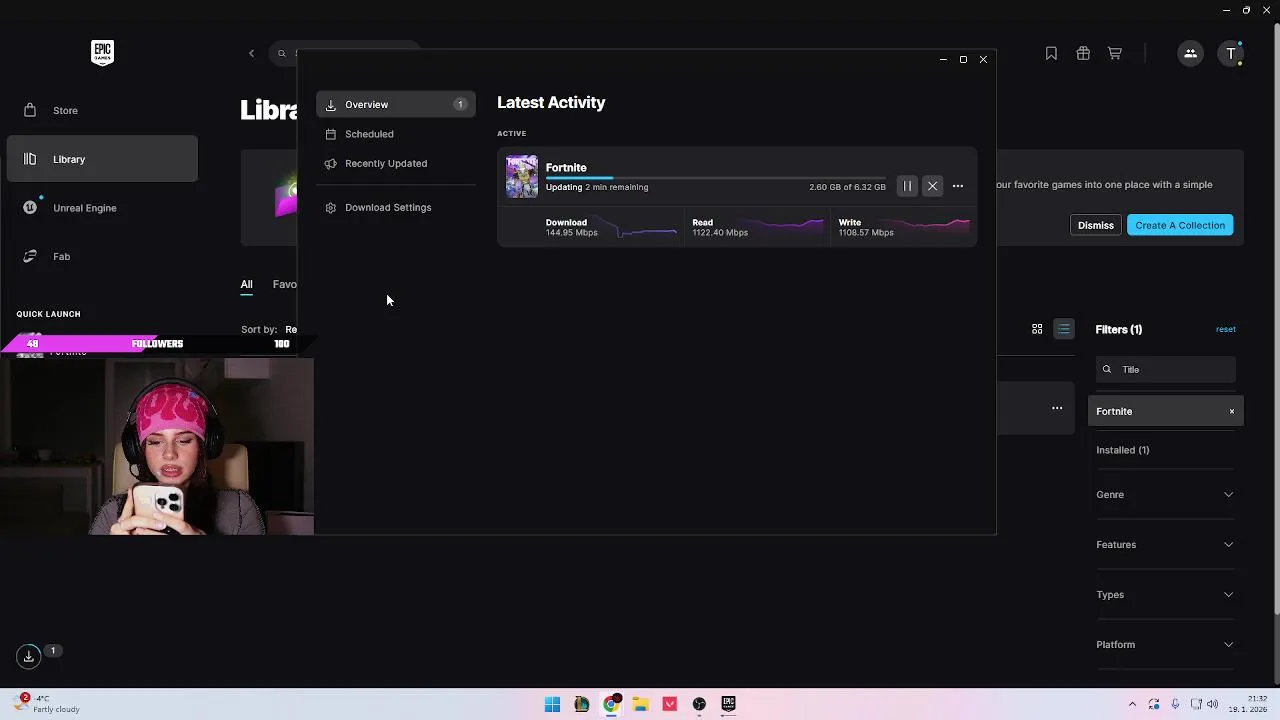This screenshot has width=1280, height=720.
Task: Expand the Types filter
Action: 1165,594
